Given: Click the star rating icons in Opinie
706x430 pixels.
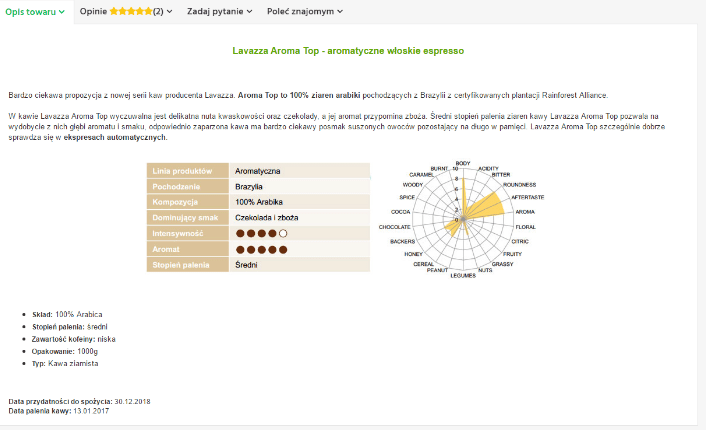Looking at the screenshot, I should (131, 11).
